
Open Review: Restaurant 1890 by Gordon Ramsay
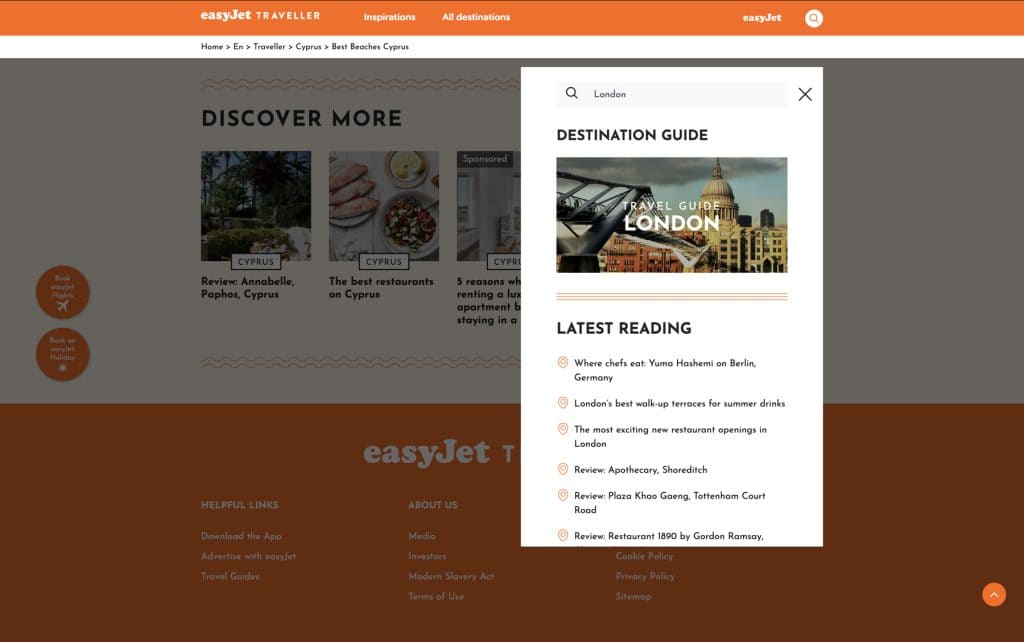click(669, 536)
